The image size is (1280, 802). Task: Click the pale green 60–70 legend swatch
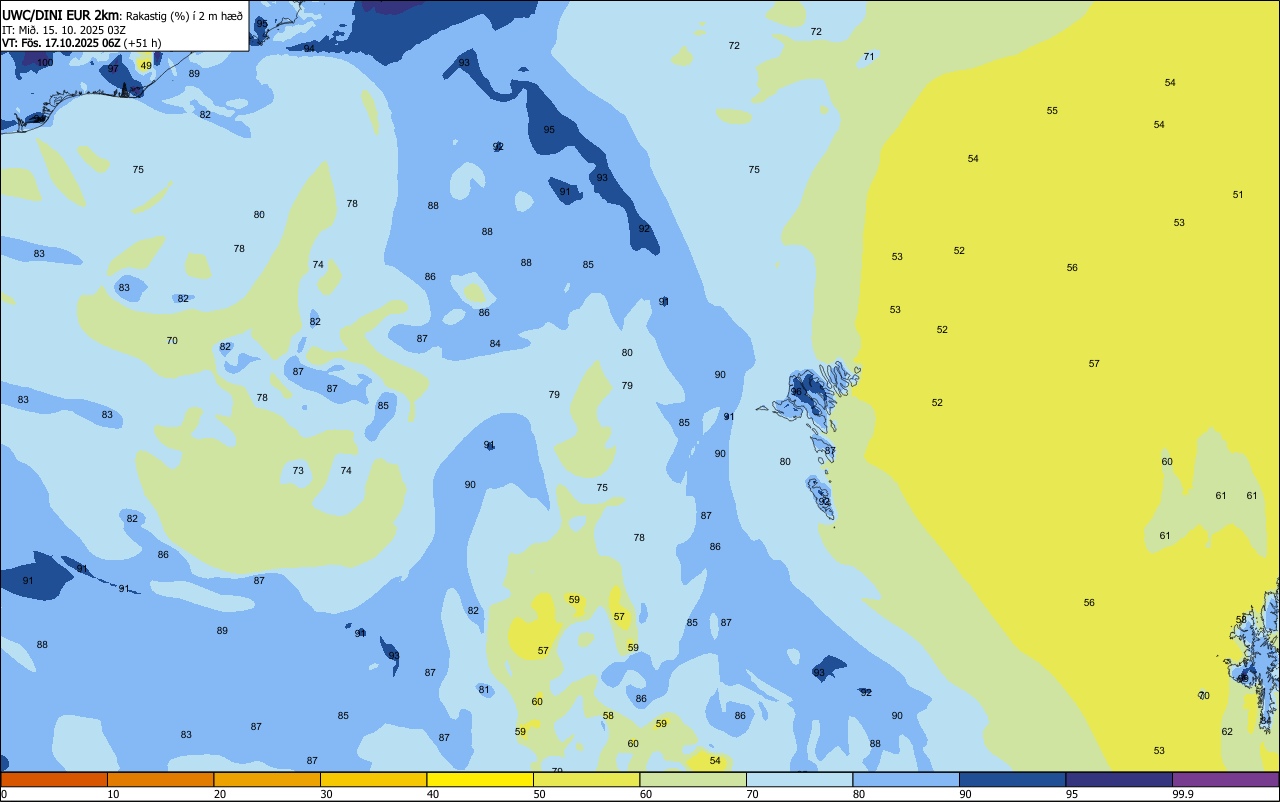pos(693,779)
